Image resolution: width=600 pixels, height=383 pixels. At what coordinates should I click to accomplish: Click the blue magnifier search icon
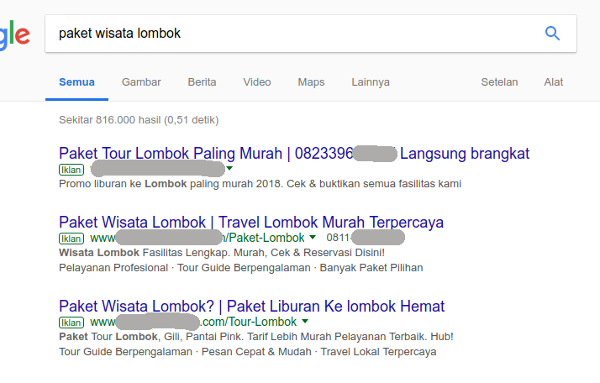tap(552, 34)
